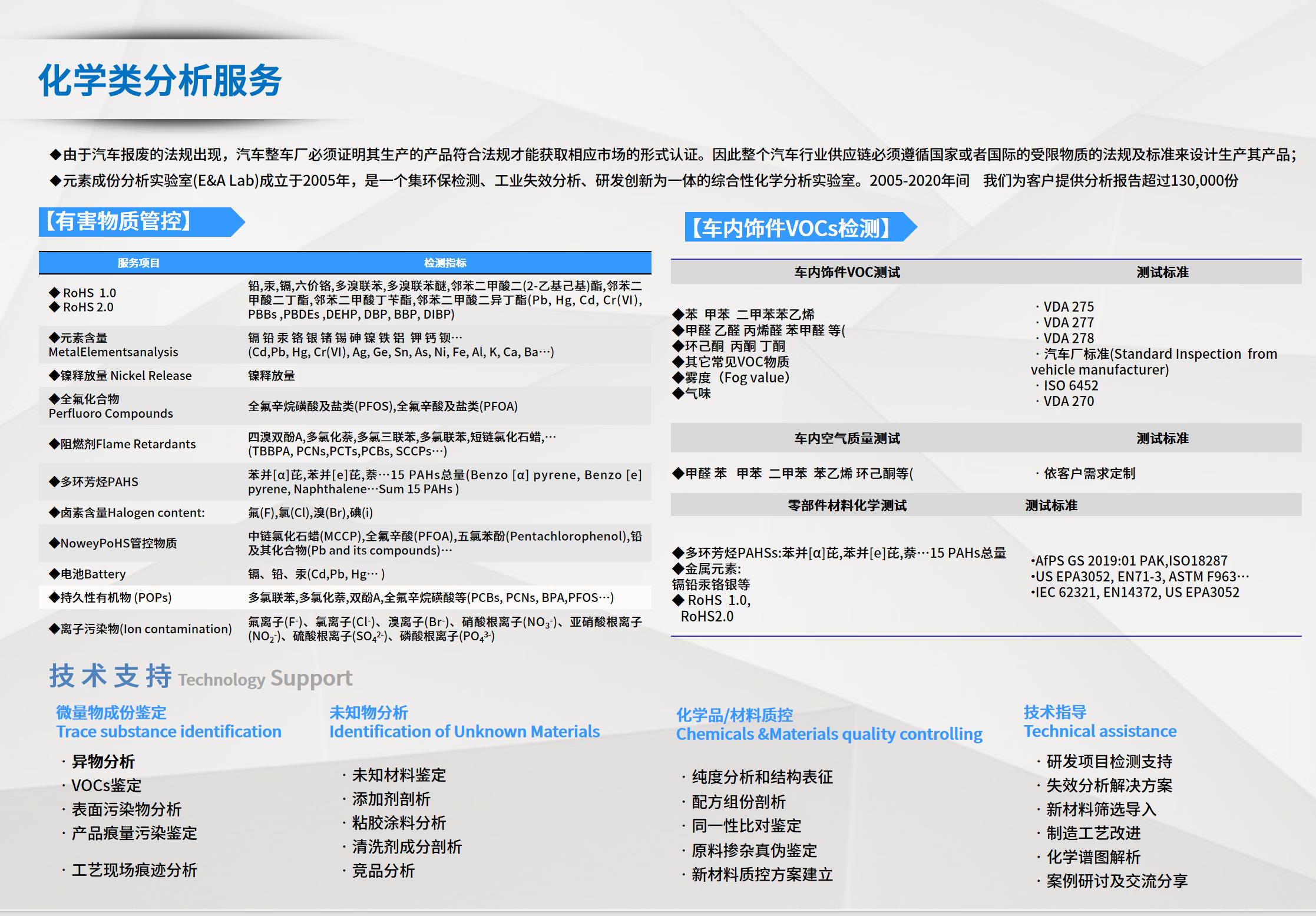Open Trace substance identification heading
Viewport: 1316px width, 916px height.
tap(168, 732)
